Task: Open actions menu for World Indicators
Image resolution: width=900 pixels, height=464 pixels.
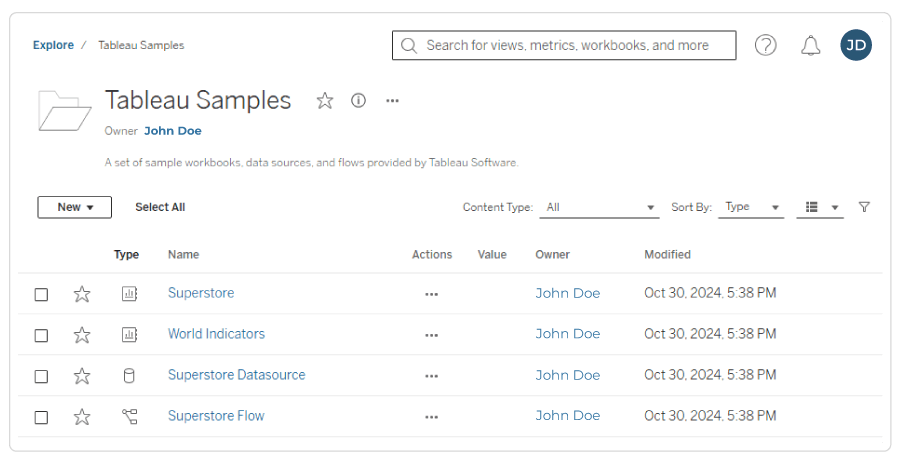Action: (432, 335)
